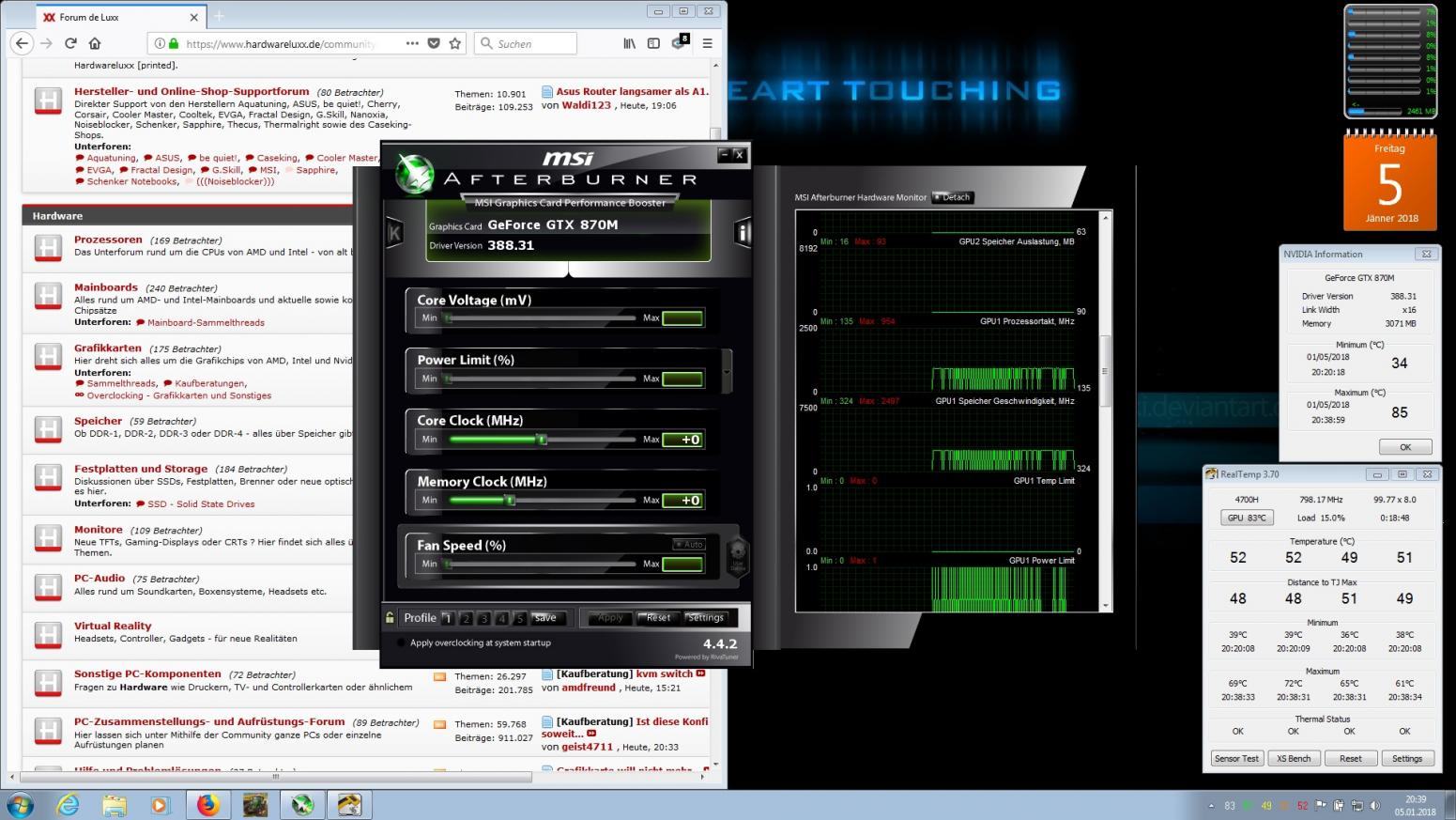This screenshot has height=820, width=1456.
Task: Click the Afterburner profile lock icon
Action: [390, 617]
